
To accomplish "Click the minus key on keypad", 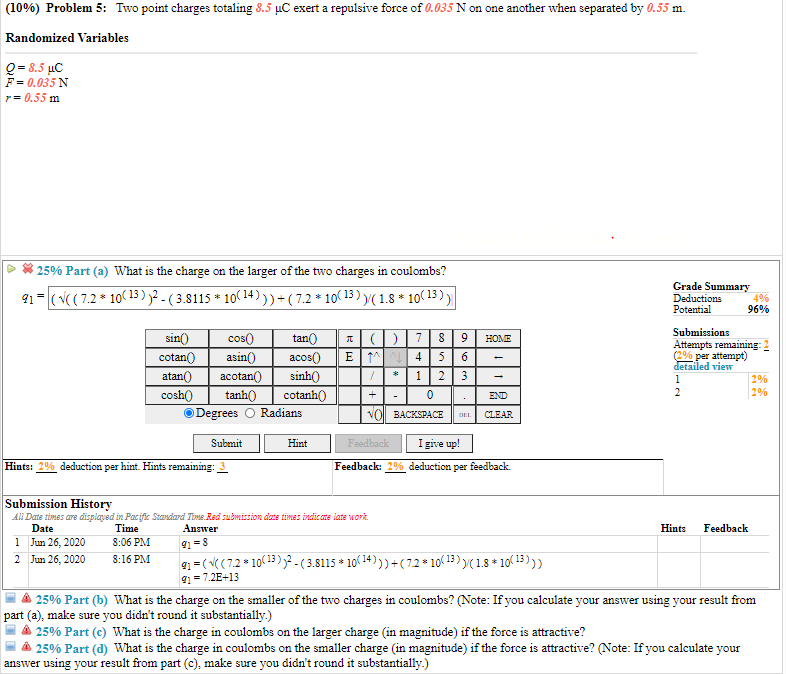I will (396, 395).
